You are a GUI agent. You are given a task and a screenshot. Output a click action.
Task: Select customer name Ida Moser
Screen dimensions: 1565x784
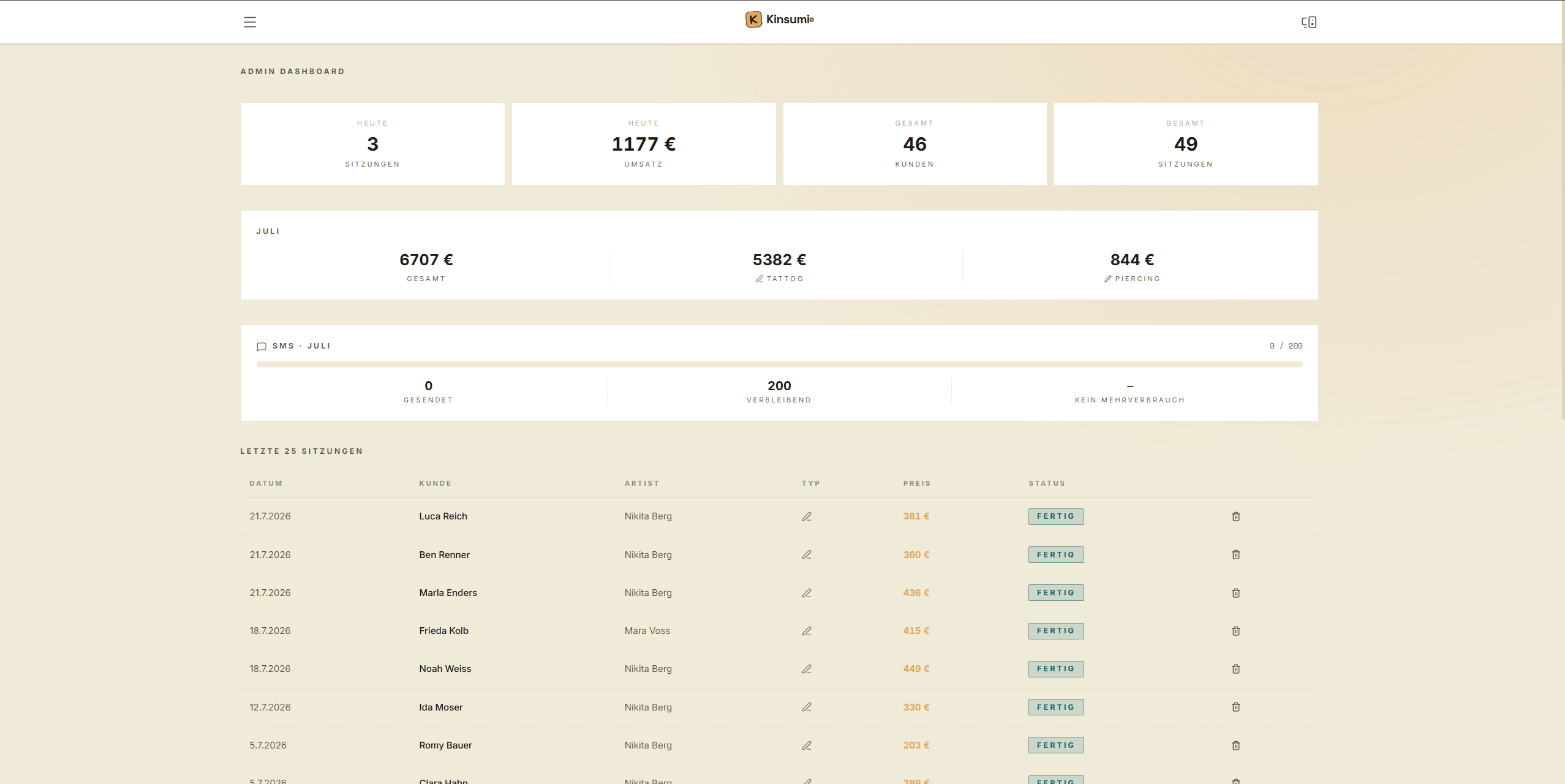440,707
